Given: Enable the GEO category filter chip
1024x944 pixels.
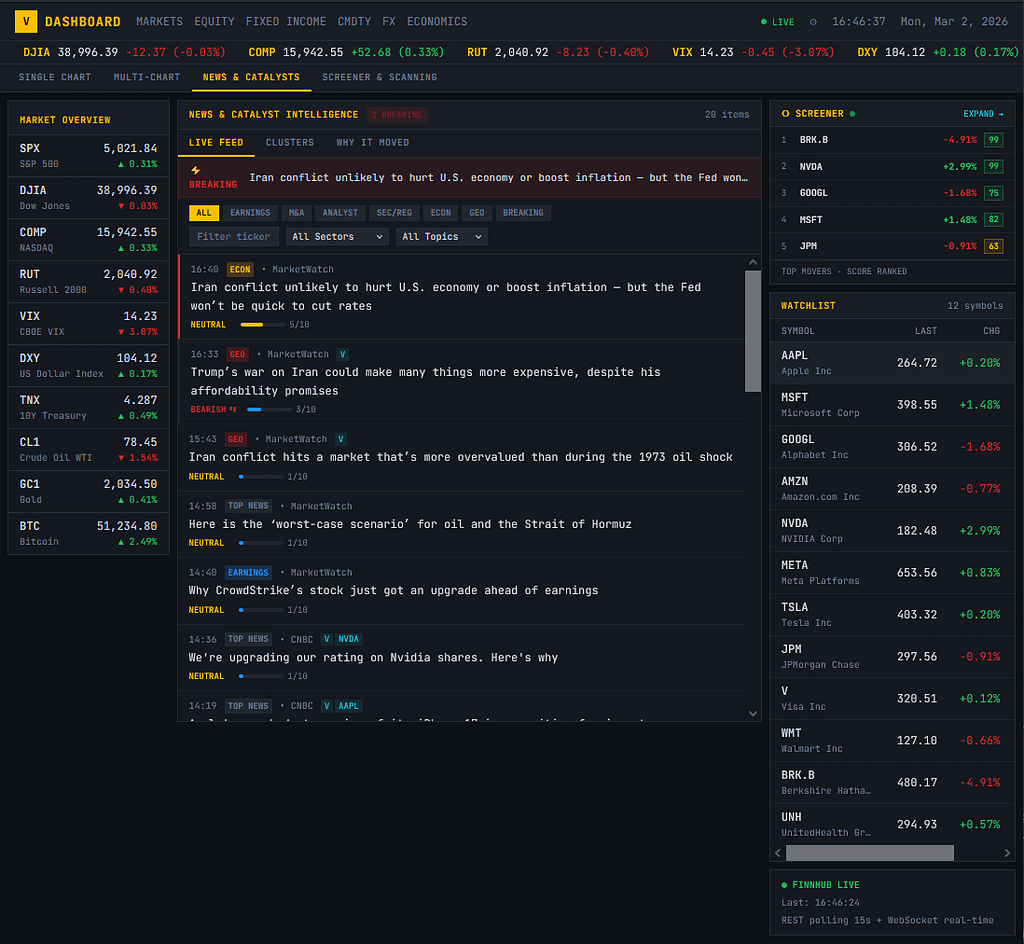Looking at the screenshot, I should point(476,213).
